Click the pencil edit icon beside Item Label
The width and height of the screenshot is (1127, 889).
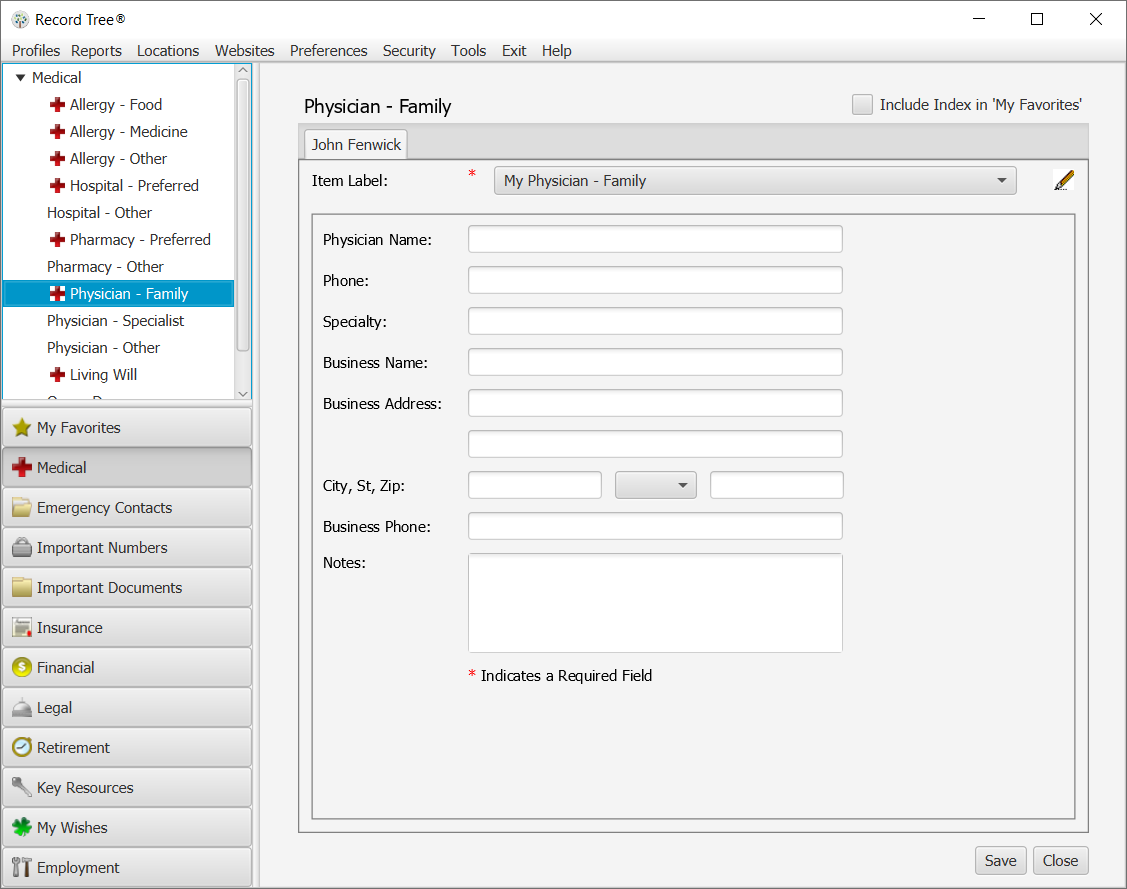[x=1063, y=180]
